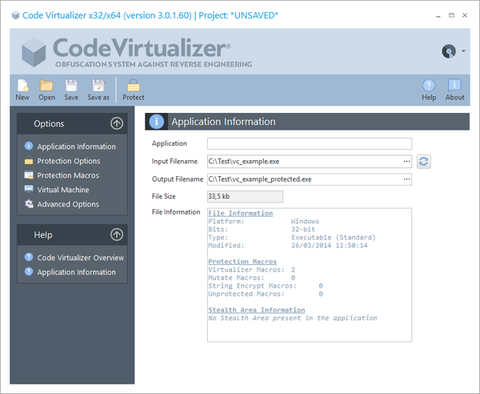
Task: Click the Output Filename text field
Action: (304, 179)
